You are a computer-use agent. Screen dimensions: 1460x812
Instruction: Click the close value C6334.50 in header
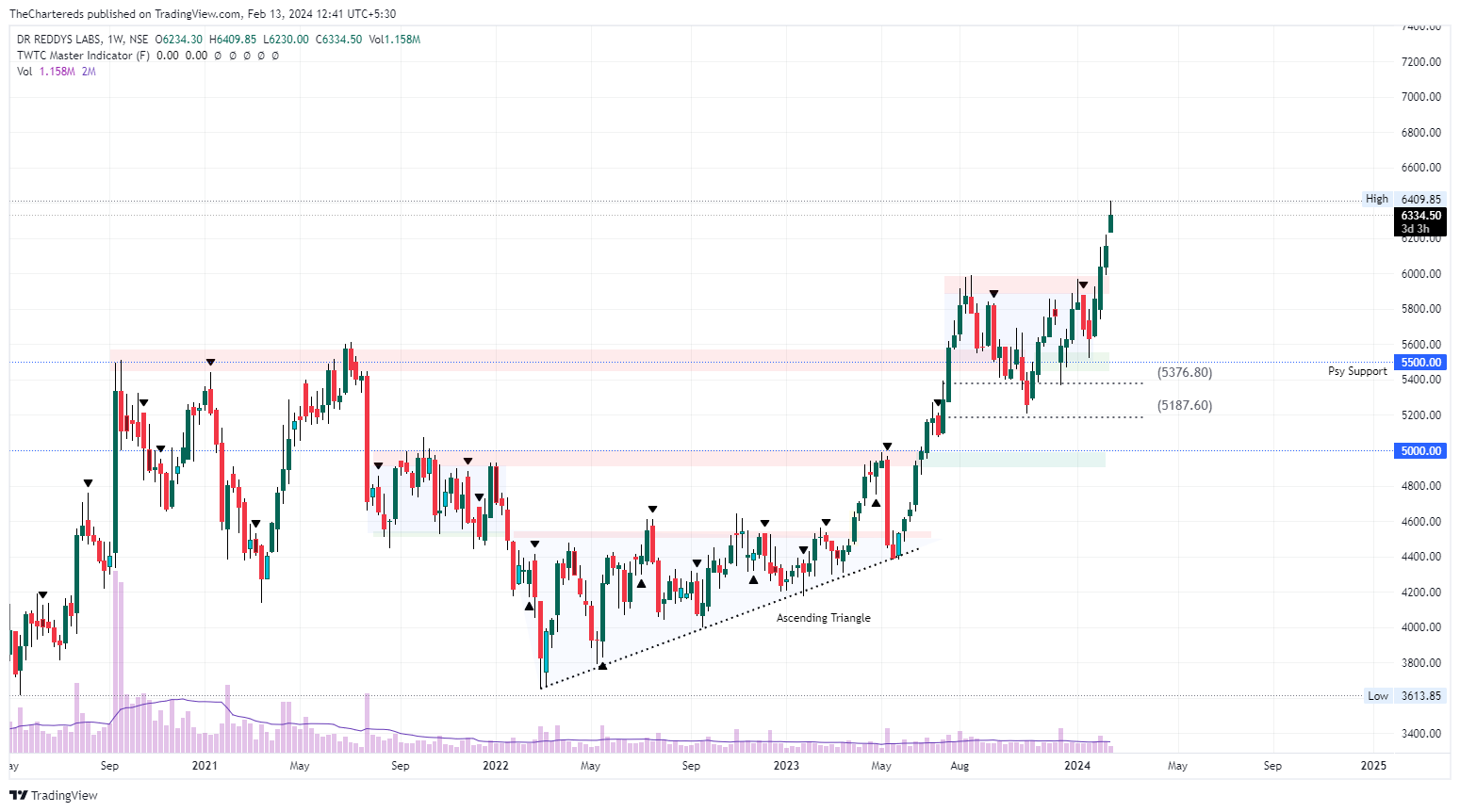coord(338,40)
